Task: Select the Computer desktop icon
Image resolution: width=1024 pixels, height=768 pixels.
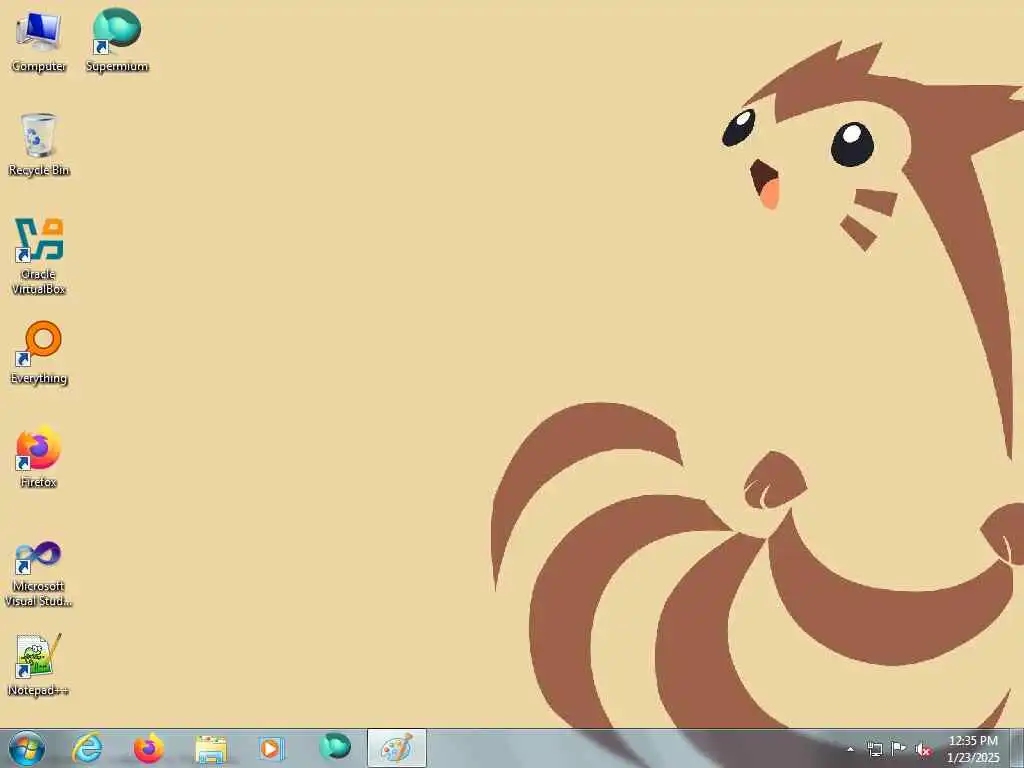Action: coord(39,40)
